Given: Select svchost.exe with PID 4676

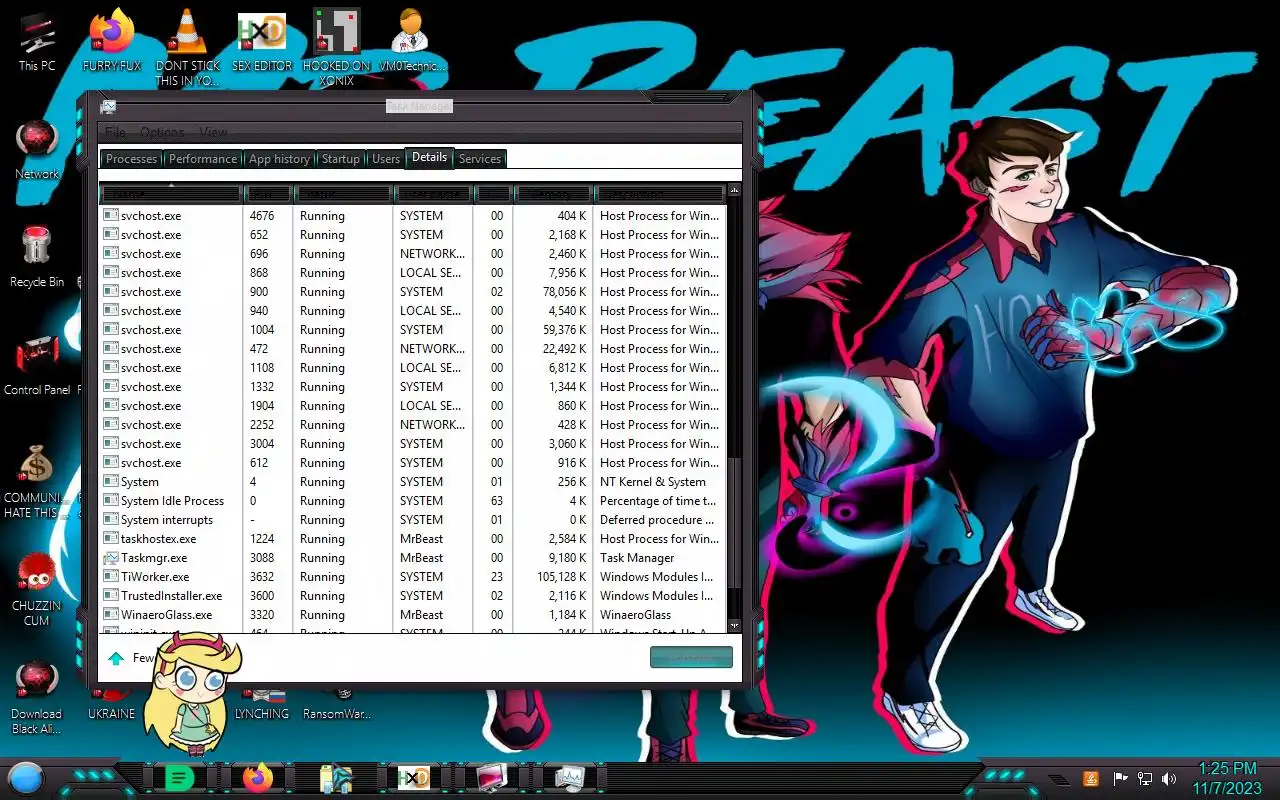Looking at the screenshot, I should (x=411, y=216).
